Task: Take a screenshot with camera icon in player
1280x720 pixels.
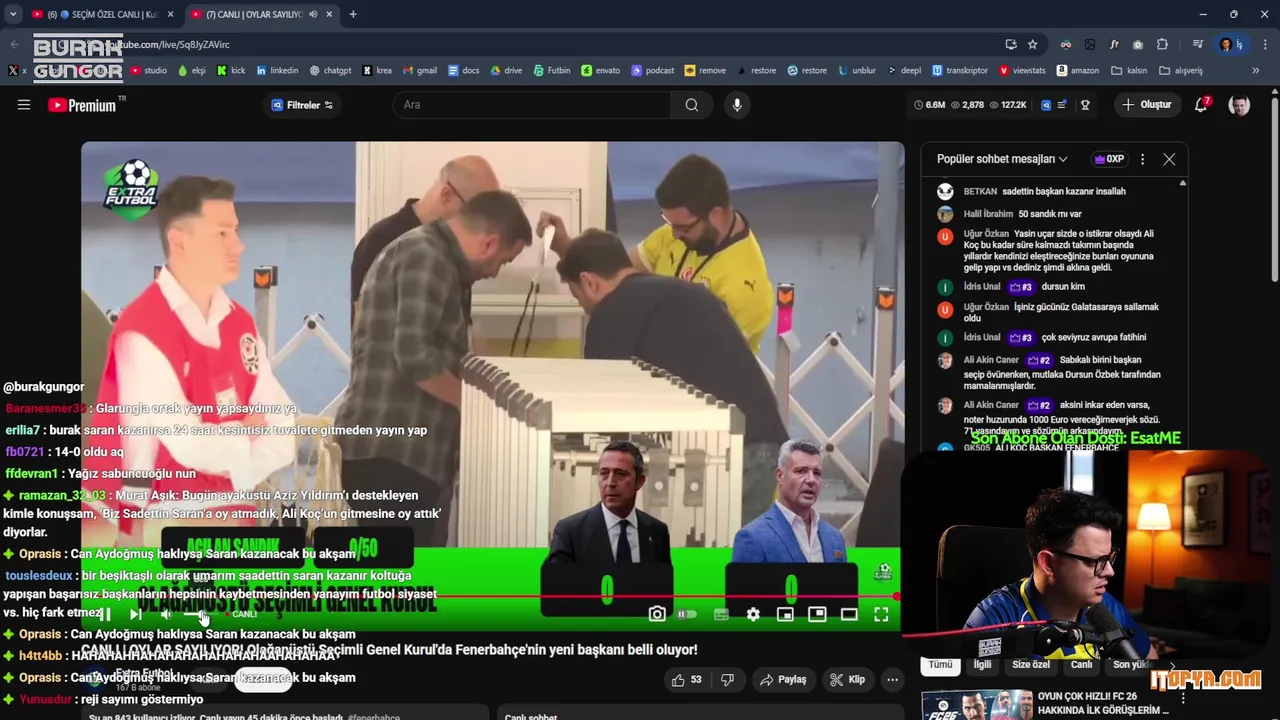Action: click(657, 614)
